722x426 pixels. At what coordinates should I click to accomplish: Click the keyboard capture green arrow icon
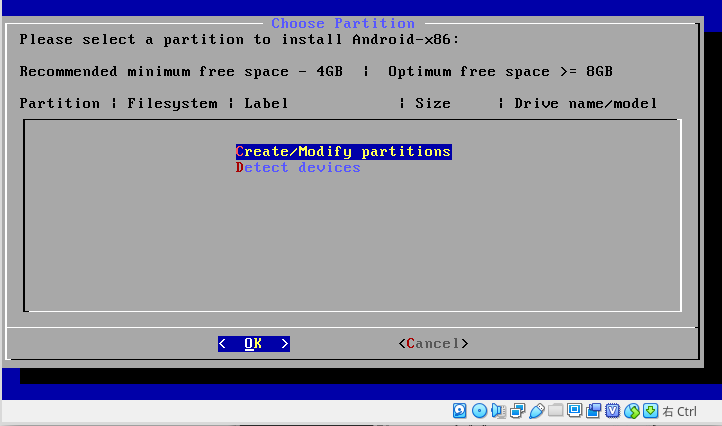651,410
